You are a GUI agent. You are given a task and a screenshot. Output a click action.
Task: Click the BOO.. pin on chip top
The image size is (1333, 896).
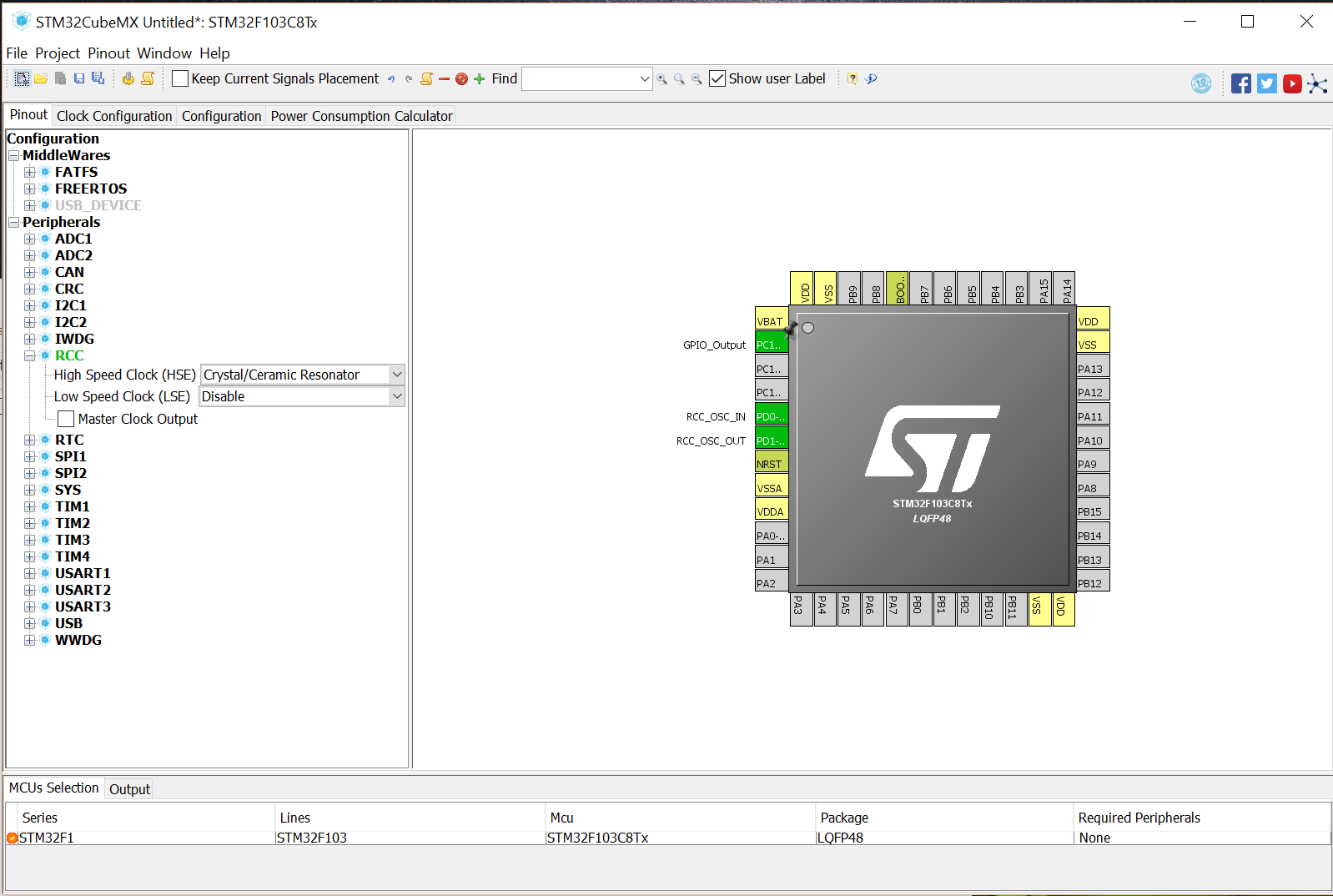click(898, 289)
